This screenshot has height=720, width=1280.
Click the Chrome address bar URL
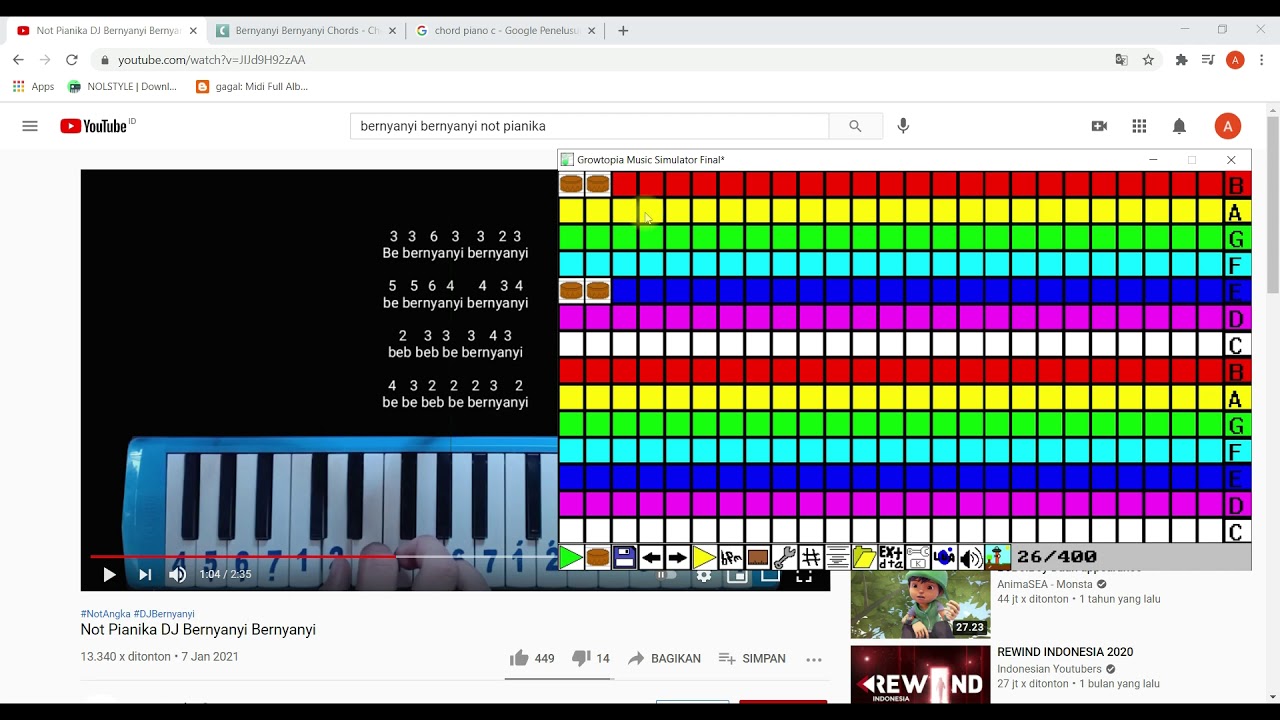click(211, 60)
